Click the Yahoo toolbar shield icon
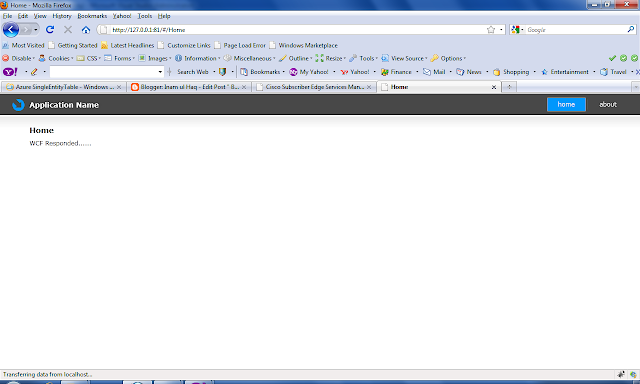The image size is (640, 384). tap(222, 72)
